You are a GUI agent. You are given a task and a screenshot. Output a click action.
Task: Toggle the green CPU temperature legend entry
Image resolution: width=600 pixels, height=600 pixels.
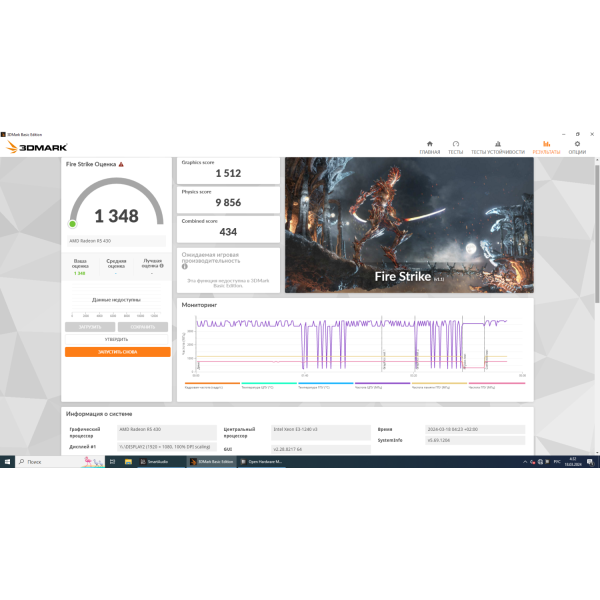(269, 385)
